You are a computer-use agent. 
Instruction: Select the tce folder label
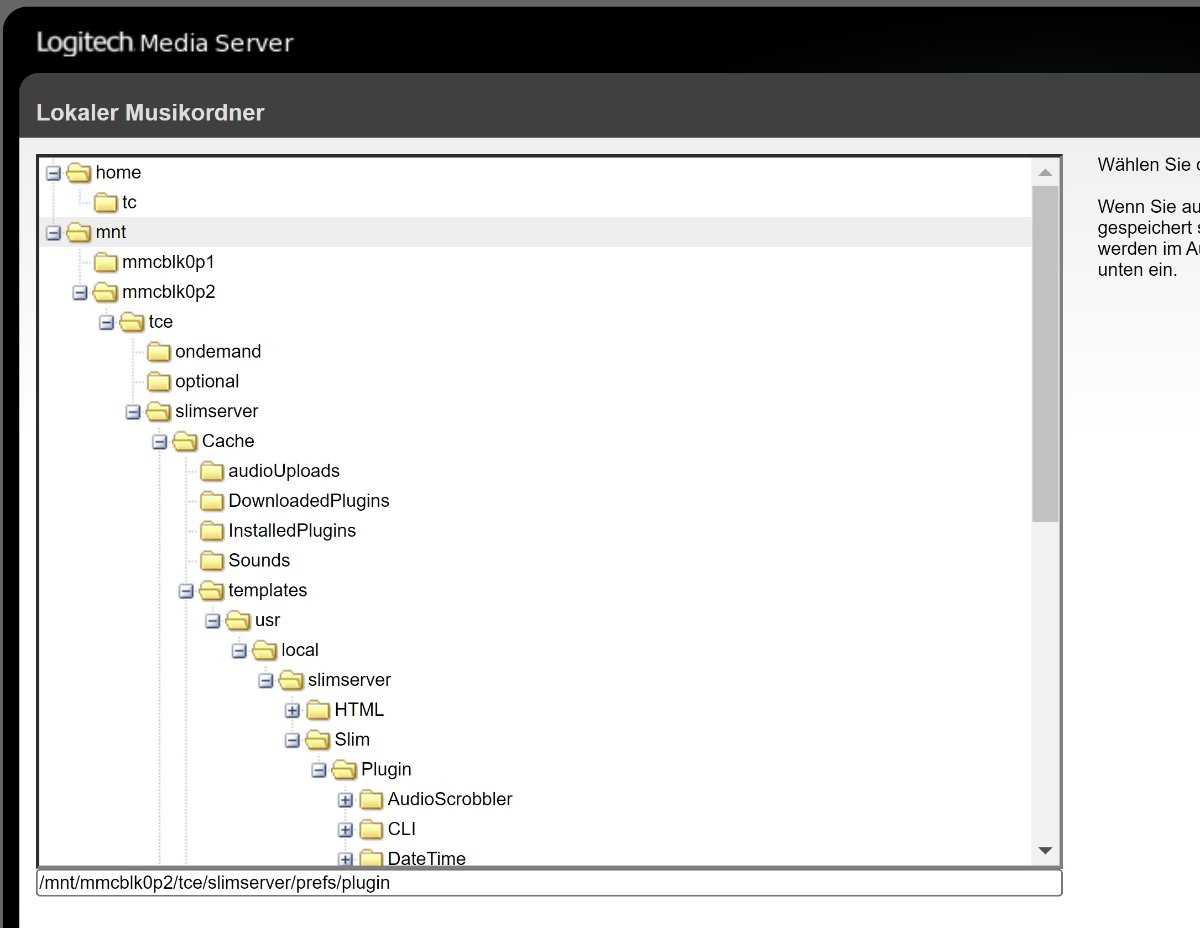tap(160, 322)
